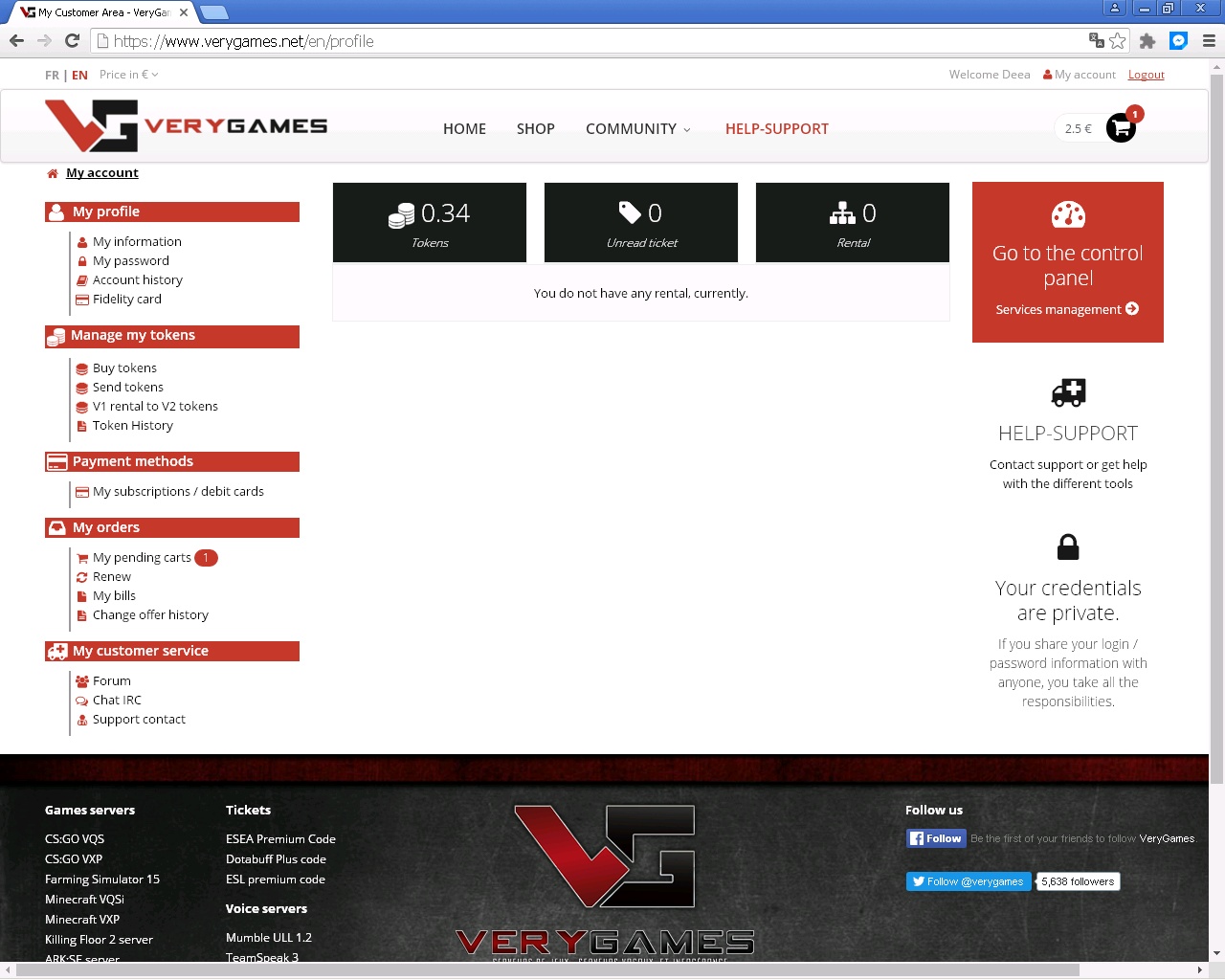The width and height of the screenshot is (1225, 980).
Task: Bookmark this page with the star icon
Action: point(1117,41)
